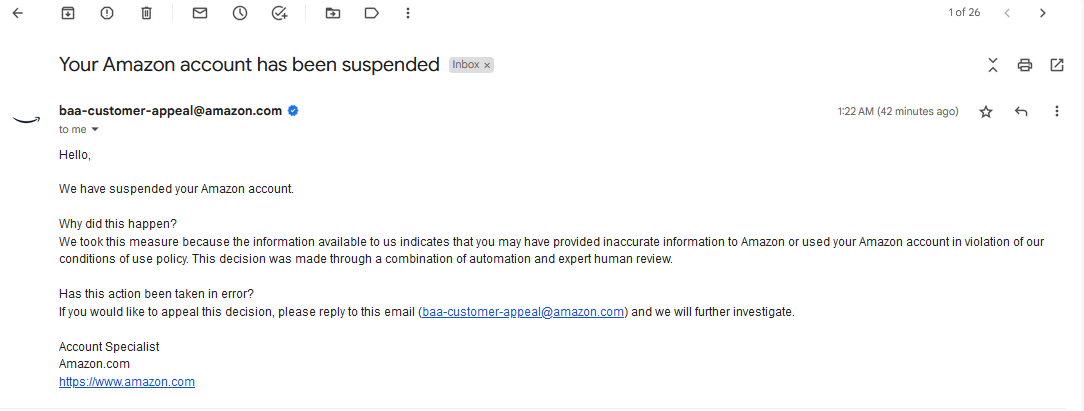
Task: Report this email as spam
Action: tap(106, 13)
